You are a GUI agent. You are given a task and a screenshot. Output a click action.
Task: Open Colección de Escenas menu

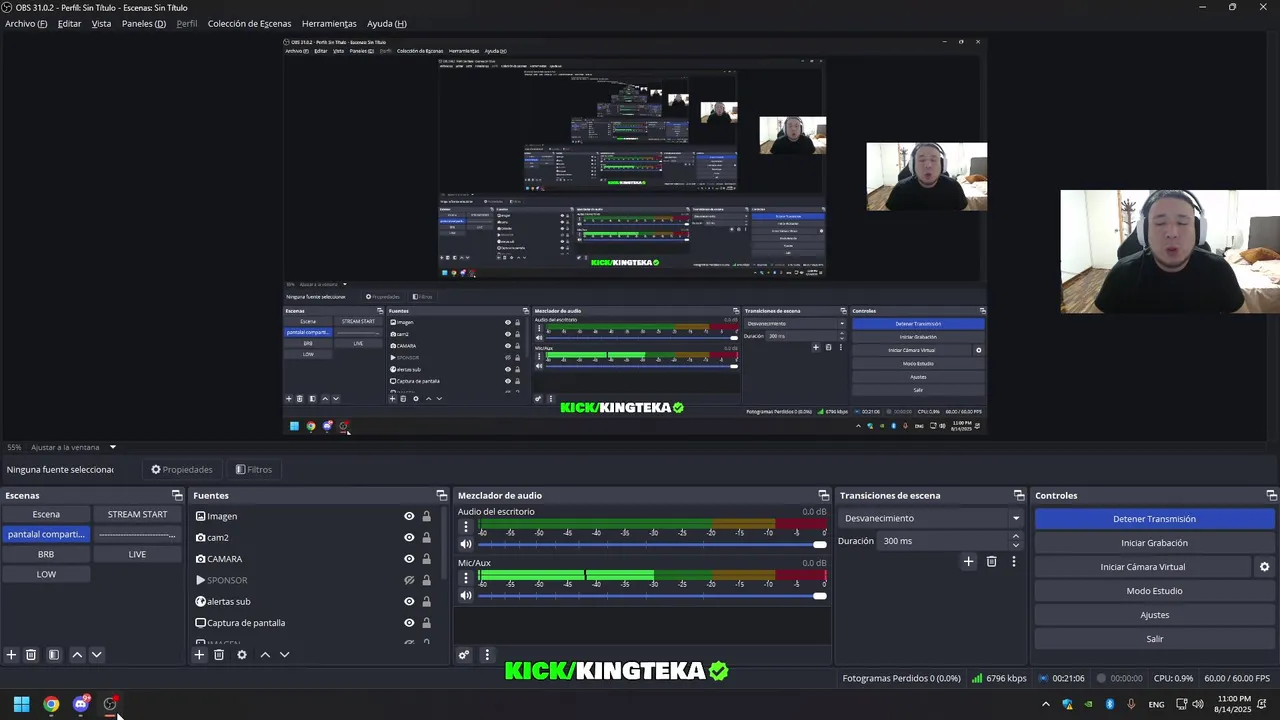(249, 24)
